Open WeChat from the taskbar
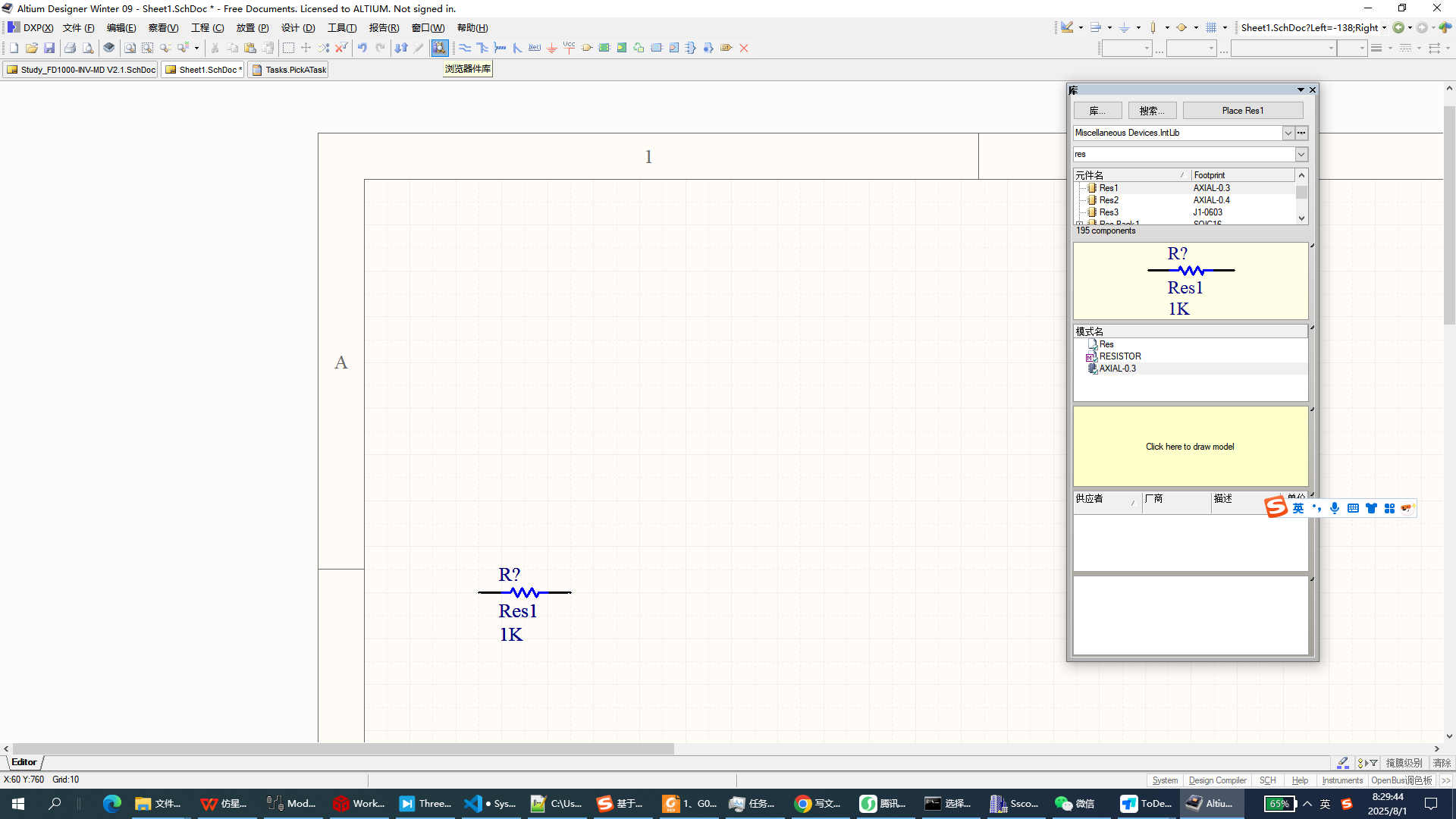Viewport: 1456px width, 819px height. (x=1075, y=804)
